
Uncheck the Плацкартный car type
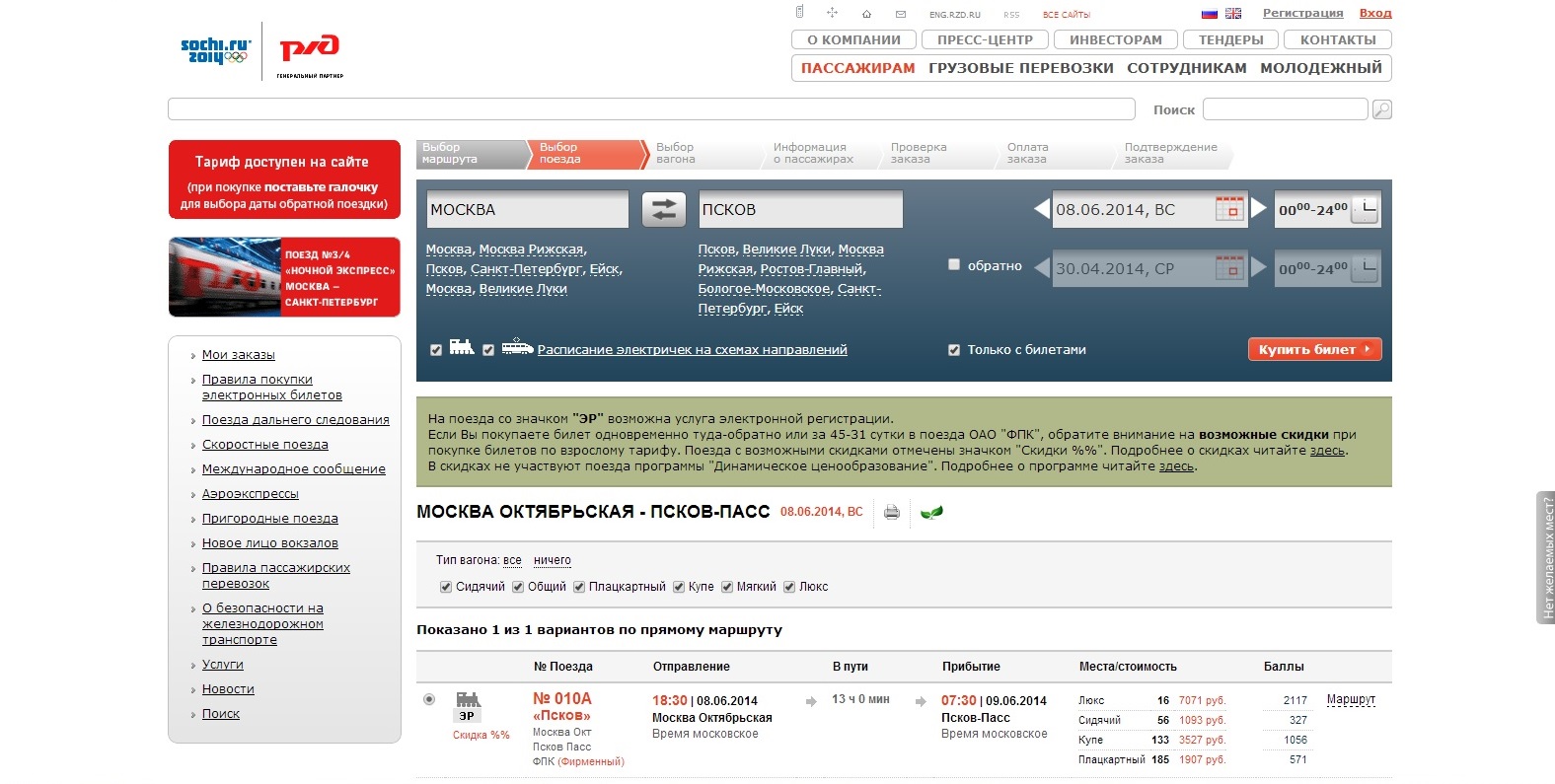579,587
